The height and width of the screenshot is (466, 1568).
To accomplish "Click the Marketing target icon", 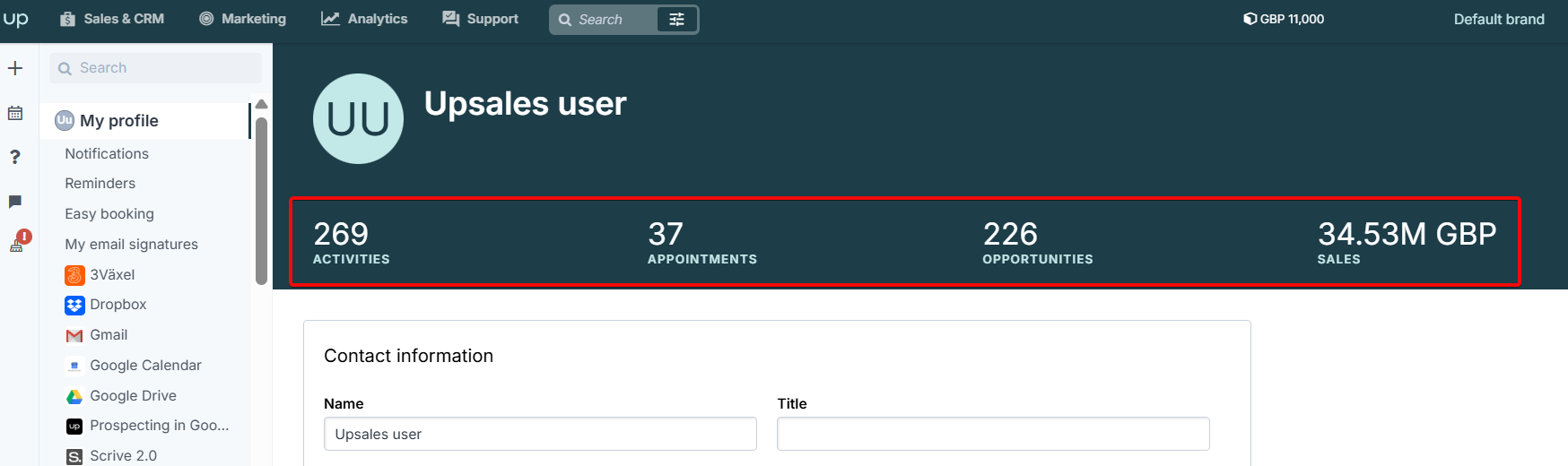I will (206, 19).
